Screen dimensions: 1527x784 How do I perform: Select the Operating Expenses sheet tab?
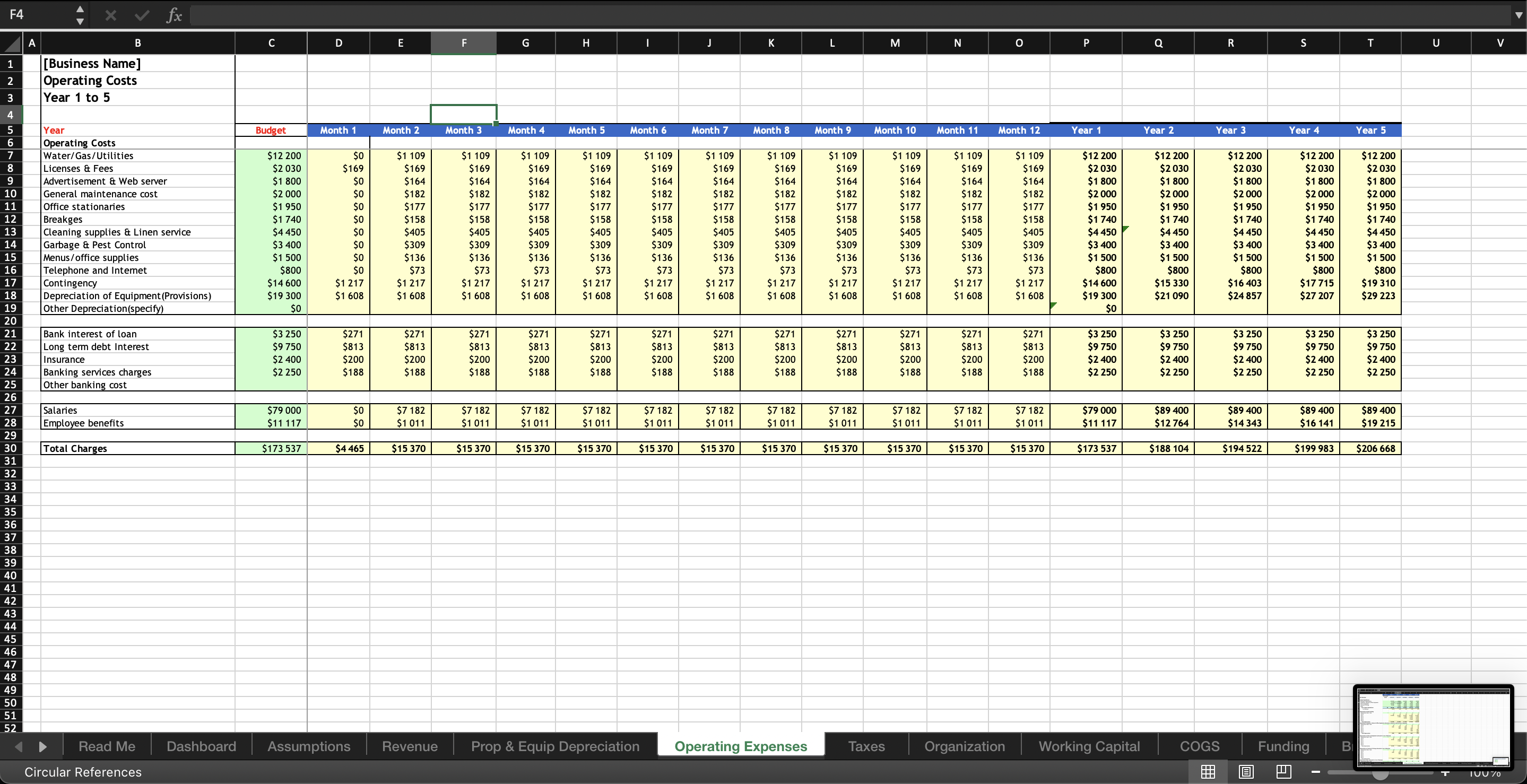(740, 746)
